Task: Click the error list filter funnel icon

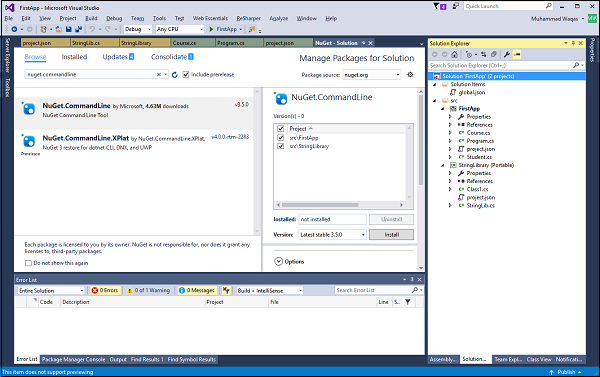Action: click(x=408, y=302)
